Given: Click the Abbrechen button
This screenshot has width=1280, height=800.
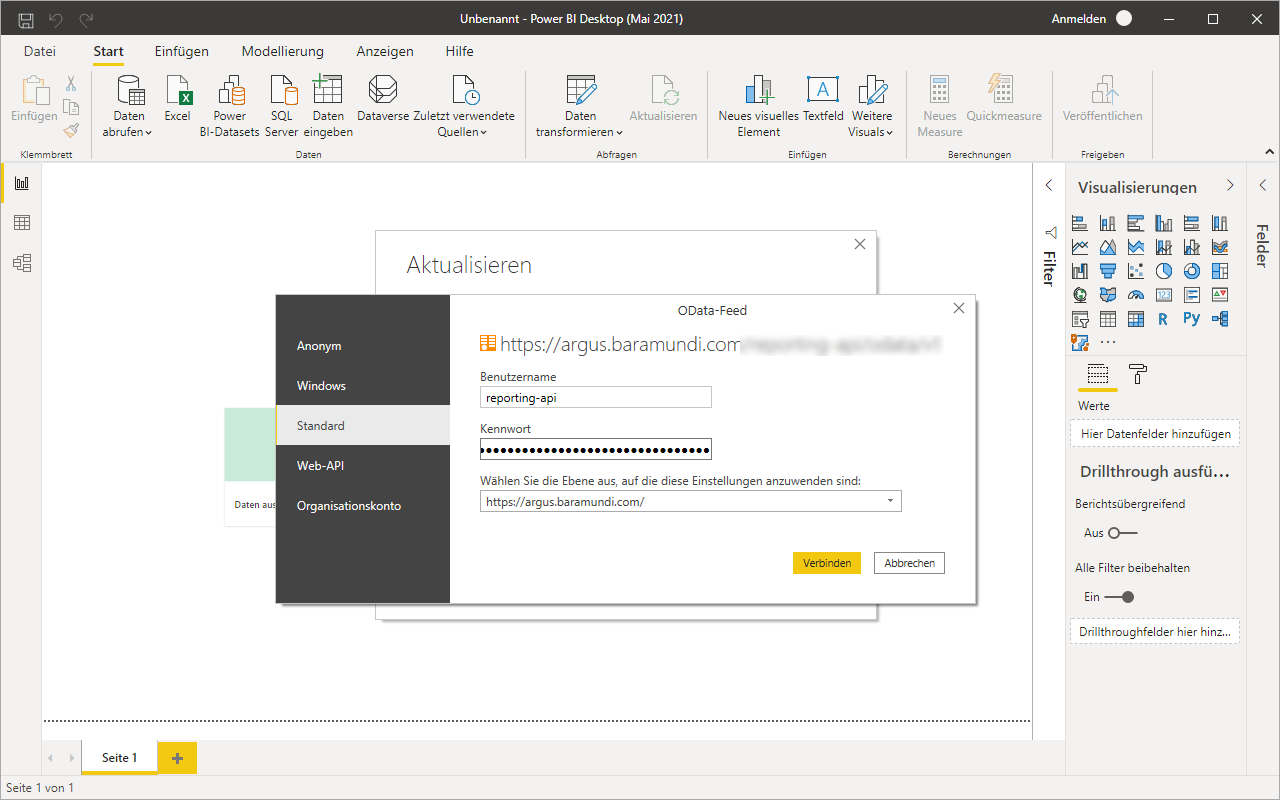Looking at the screenshot, I should [909, 563].
